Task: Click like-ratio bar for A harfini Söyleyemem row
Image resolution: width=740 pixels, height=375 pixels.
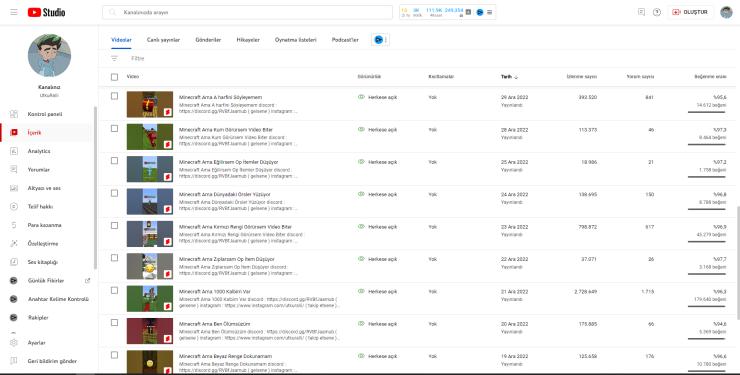Action: 706,112
